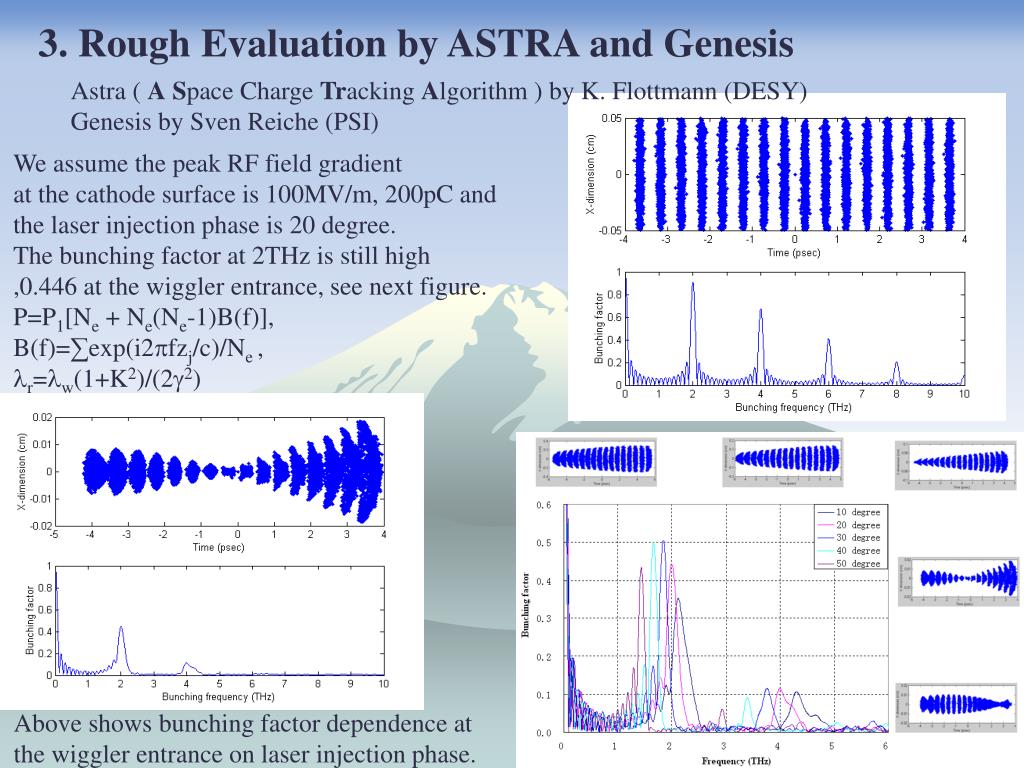Click the '50 degree' legend entry

point(850,564)
